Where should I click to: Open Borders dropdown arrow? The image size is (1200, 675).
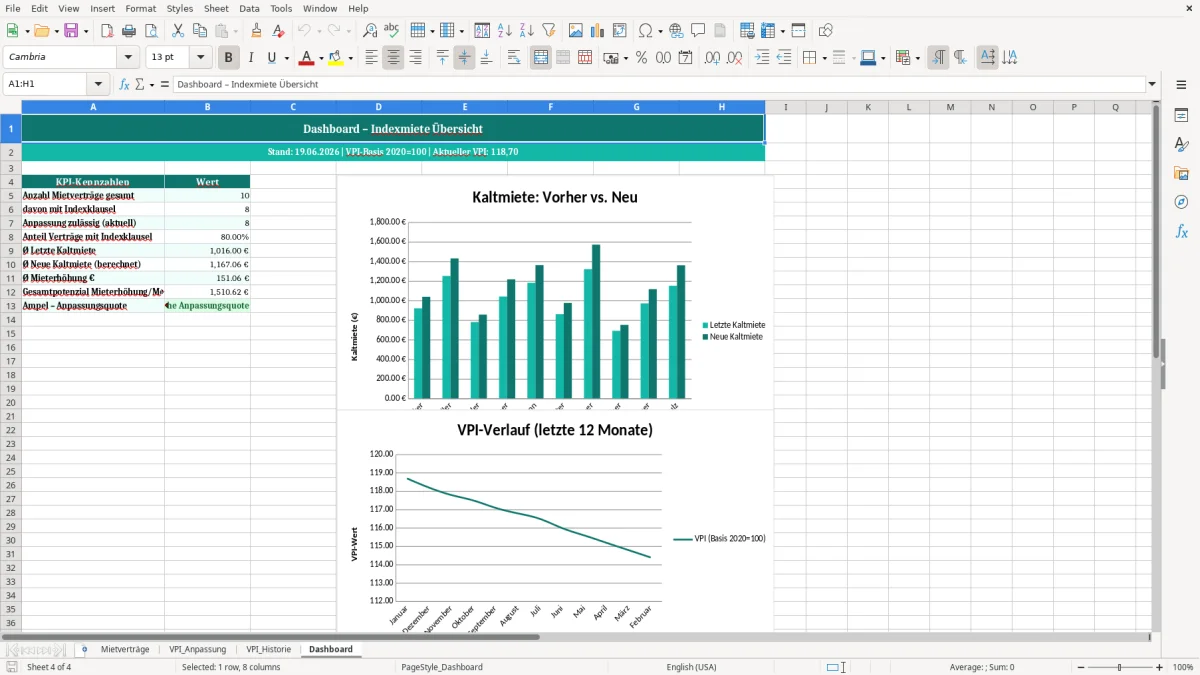823,58
